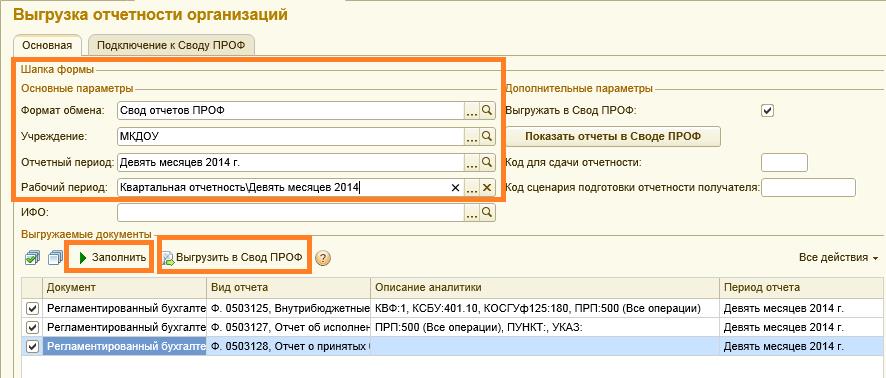Select Документ cell in Ф. 0503127 row

click(125, 327)
